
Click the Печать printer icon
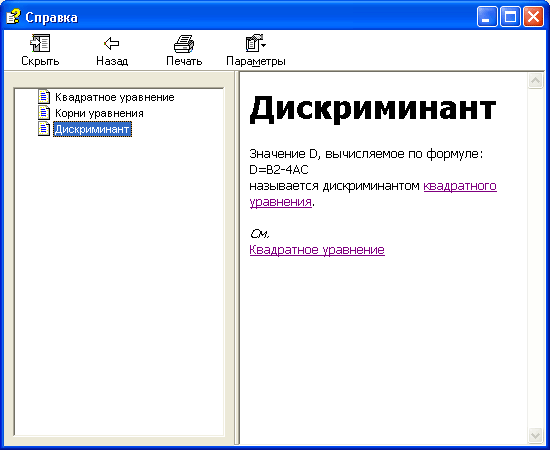184,43
